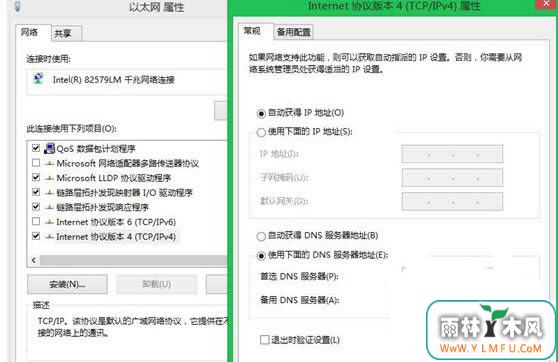Toggle Microsoft LLDP 协议驱动程序 checkbox
The height and width of the screenshot is (362, 558).
click(36, 177)
